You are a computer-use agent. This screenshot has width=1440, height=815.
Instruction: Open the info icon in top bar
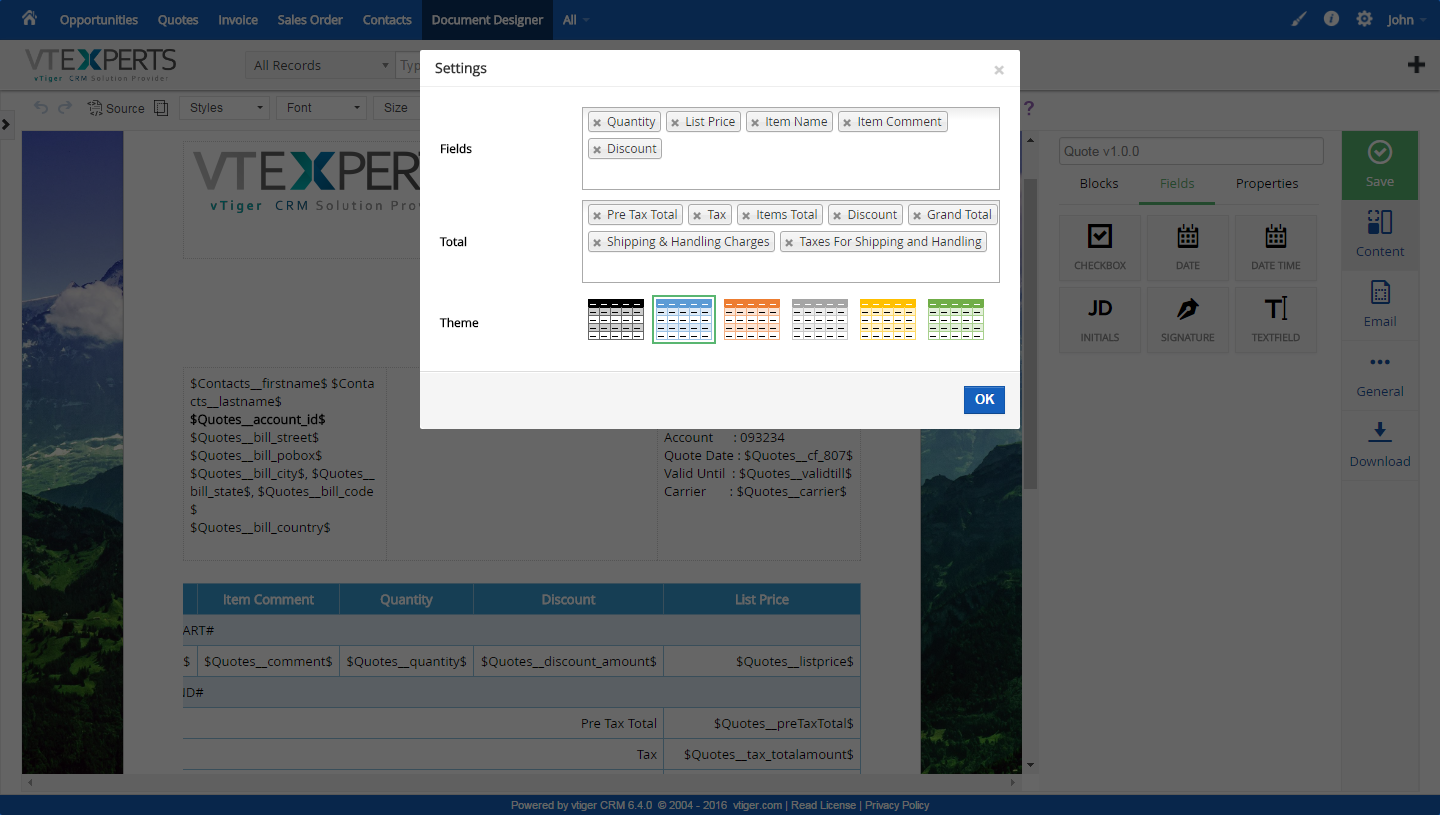1331,19
